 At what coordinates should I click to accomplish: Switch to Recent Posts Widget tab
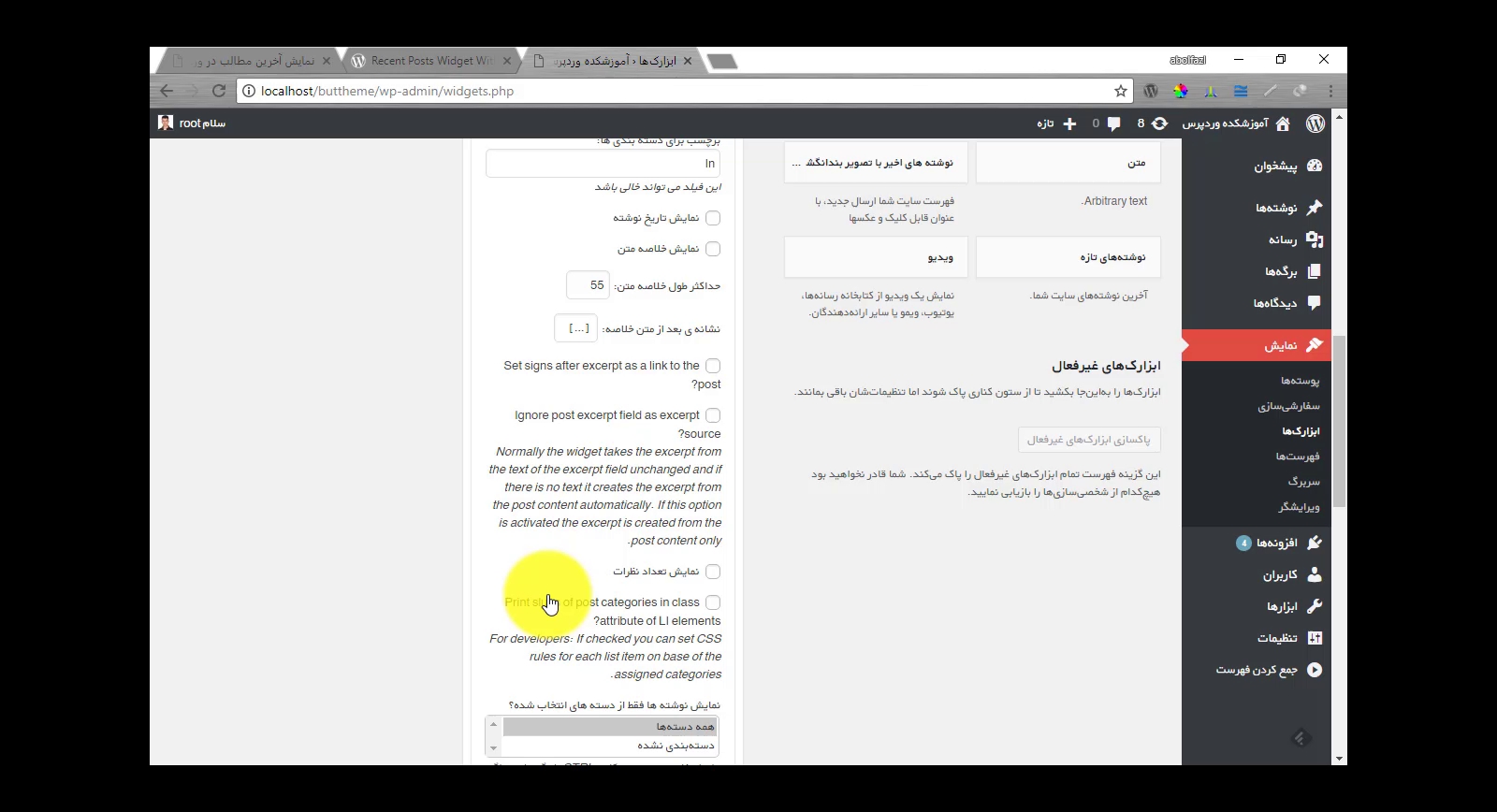(431, 61)
